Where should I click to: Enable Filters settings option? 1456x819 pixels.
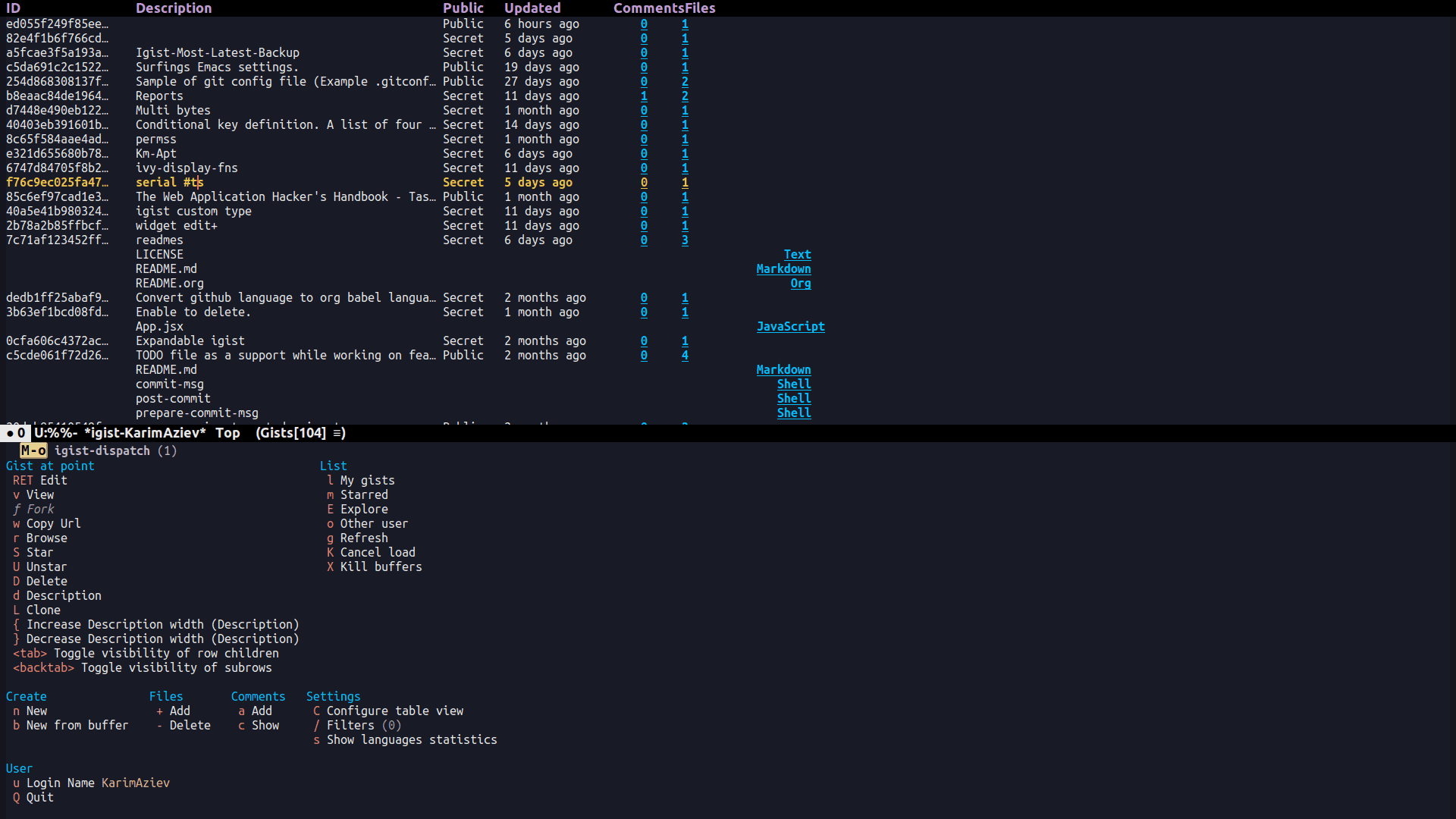pyautogui.click(x=360, y=725)
